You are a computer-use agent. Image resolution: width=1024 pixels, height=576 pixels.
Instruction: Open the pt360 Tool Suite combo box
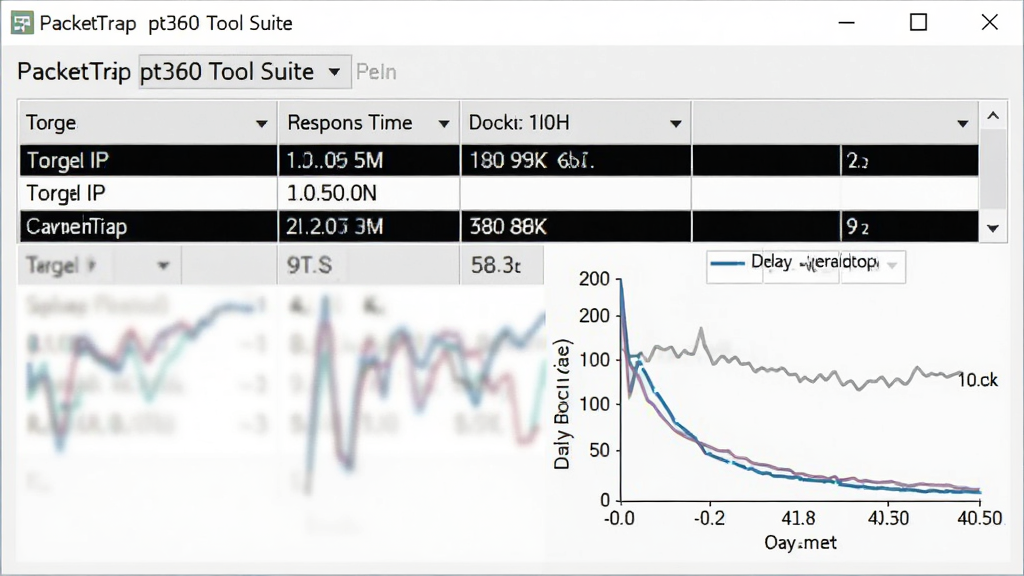[x=245, y=72]
